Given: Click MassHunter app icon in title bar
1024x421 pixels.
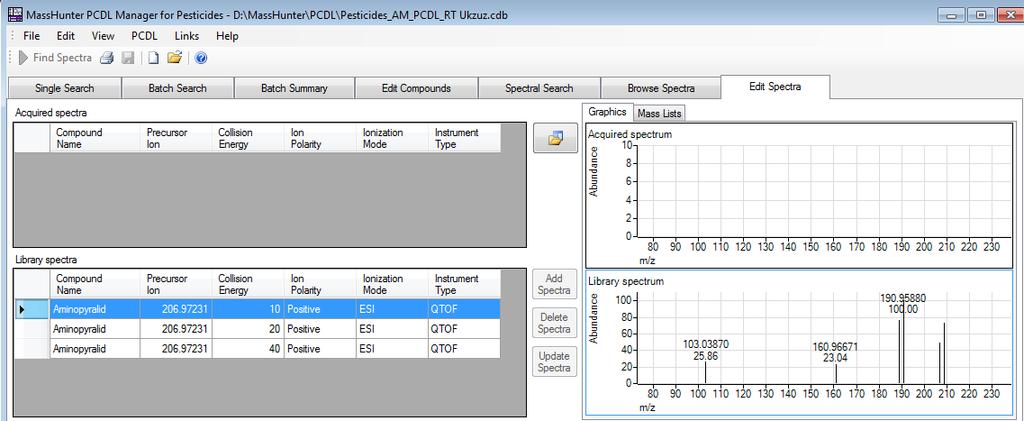Looking at the screenshot, I should [x=15, y=15].
